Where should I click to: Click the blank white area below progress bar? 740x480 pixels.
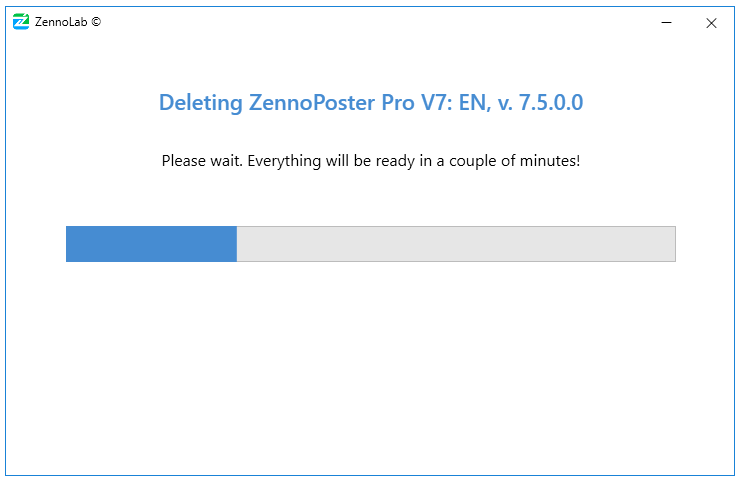click(x=370, y=370)
